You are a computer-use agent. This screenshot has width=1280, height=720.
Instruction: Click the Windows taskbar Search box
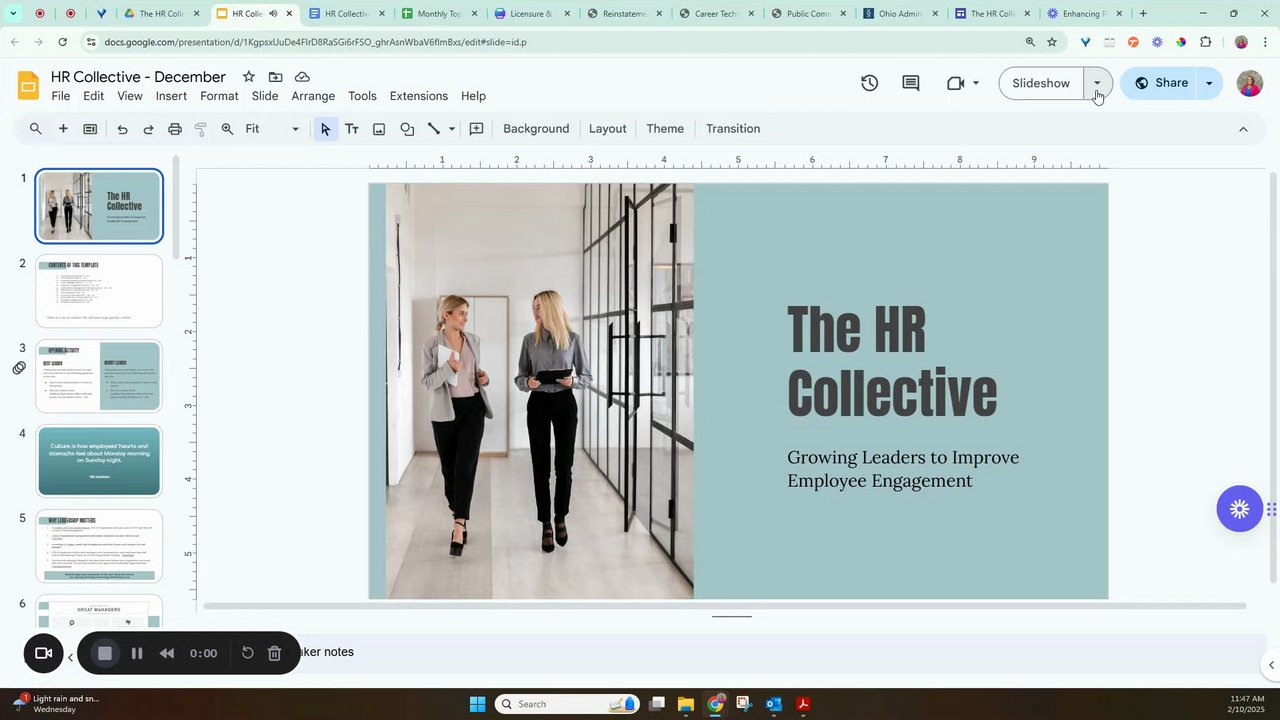(x=568, y=704)
